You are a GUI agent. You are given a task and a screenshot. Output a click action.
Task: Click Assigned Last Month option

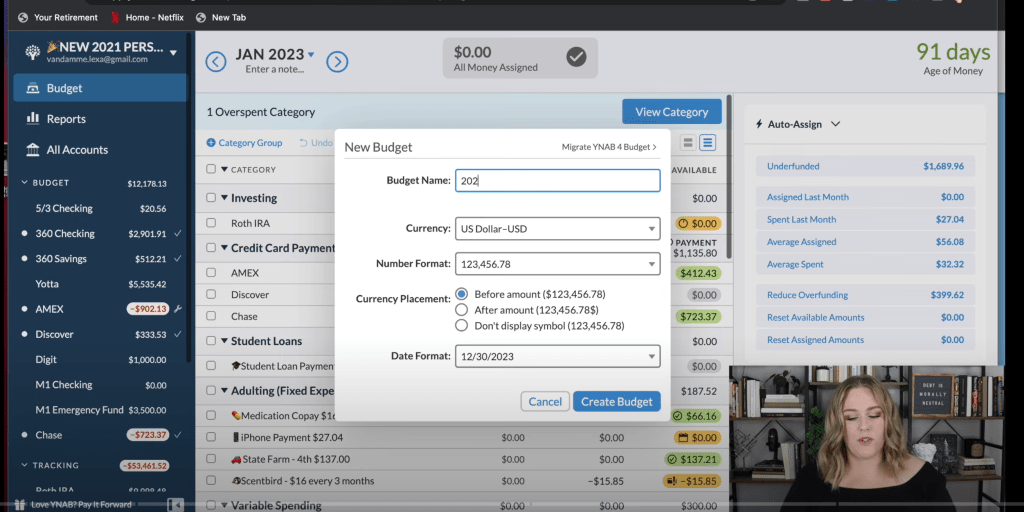click(x=865, y=197)
